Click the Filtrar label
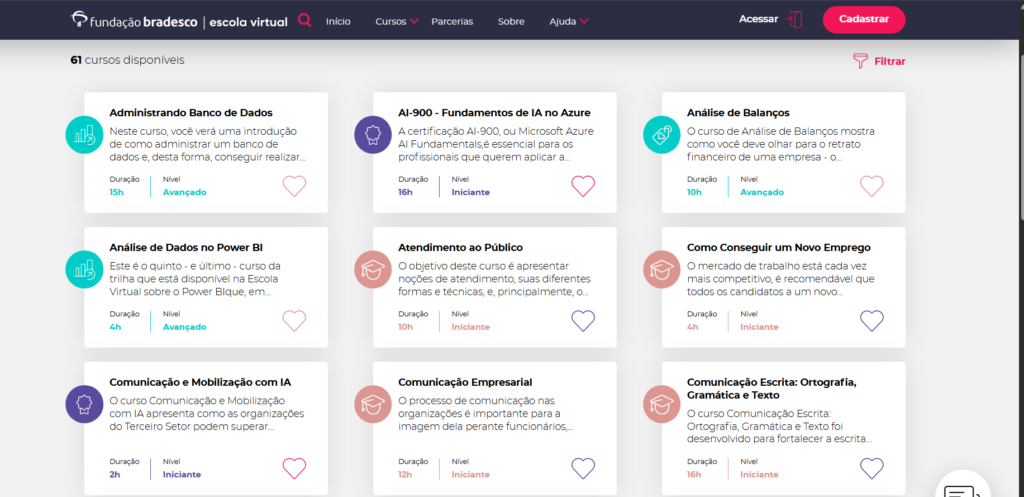Image resolution: width=1024 pixels, height=497 pixels. 890,62
